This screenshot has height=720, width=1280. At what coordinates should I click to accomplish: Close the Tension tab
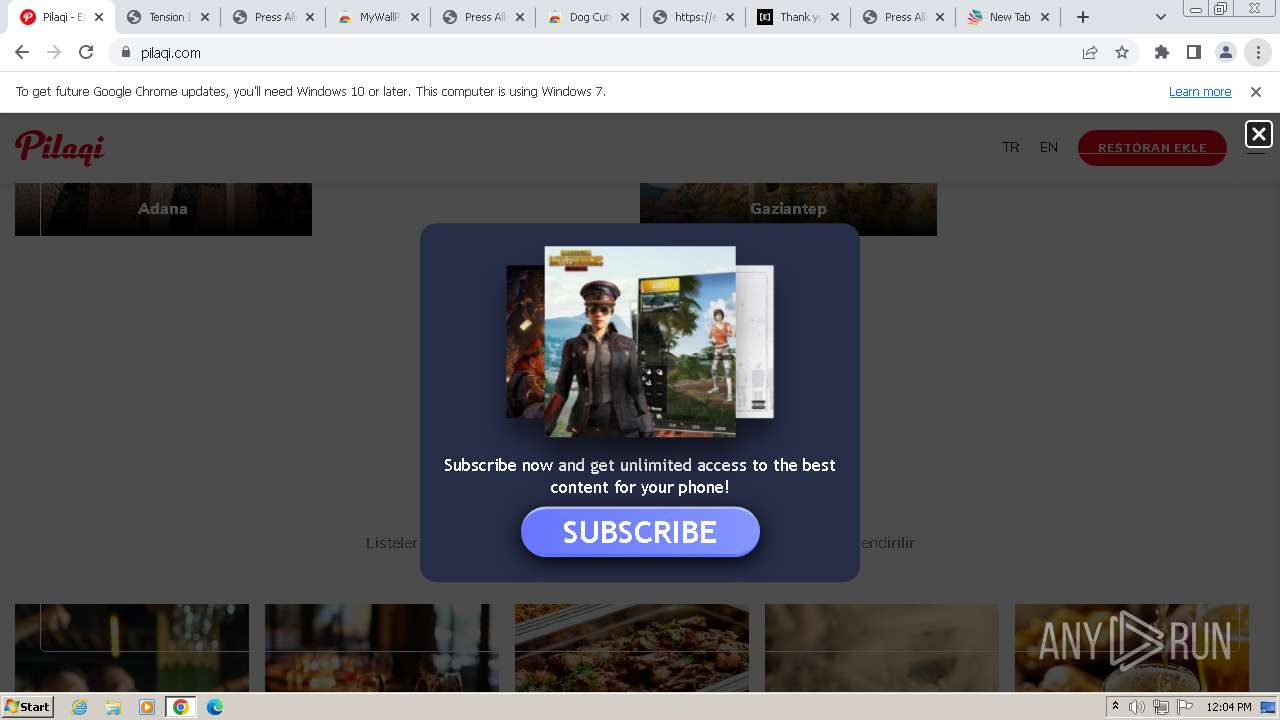pyautogui.click(x=205, y=17)
